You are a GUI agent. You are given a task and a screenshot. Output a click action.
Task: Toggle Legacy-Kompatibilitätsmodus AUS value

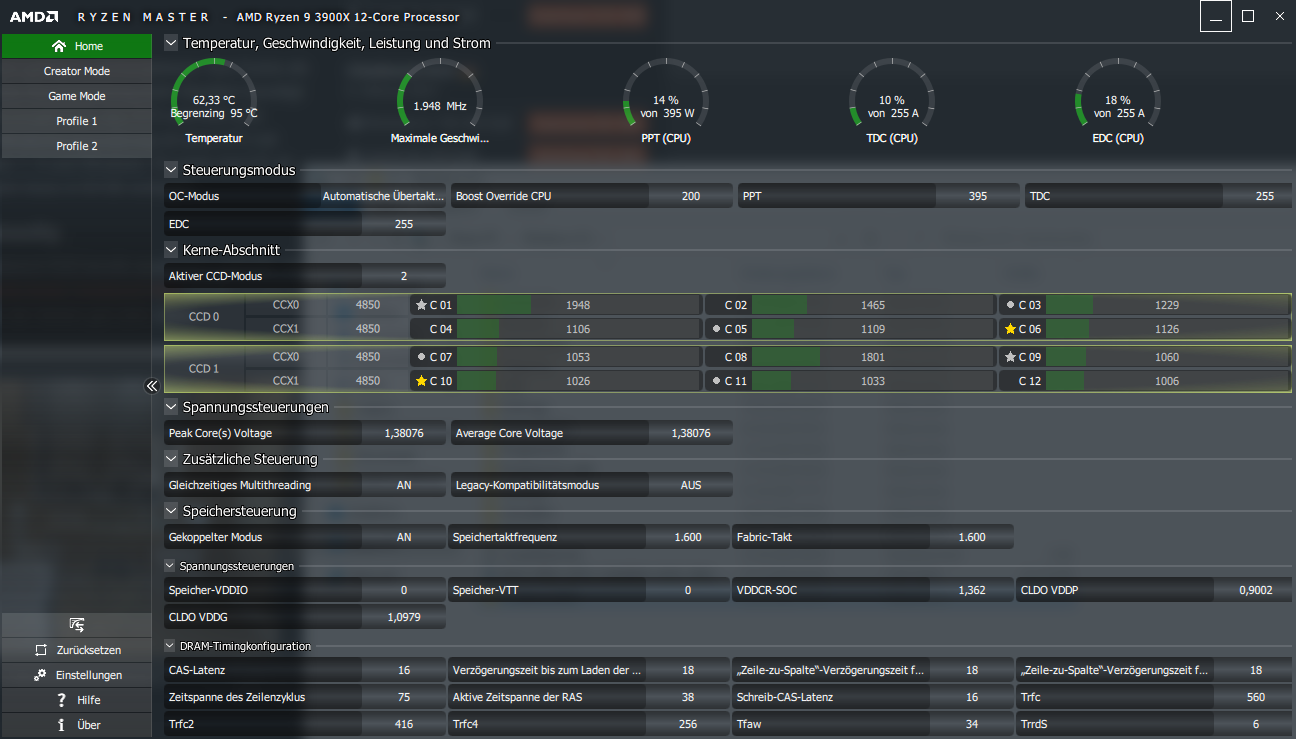coord(691,485)
